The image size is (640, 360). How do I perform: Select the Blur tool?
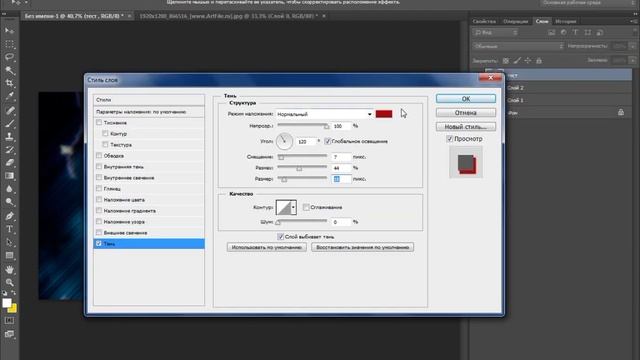click(x=9, y=189)
